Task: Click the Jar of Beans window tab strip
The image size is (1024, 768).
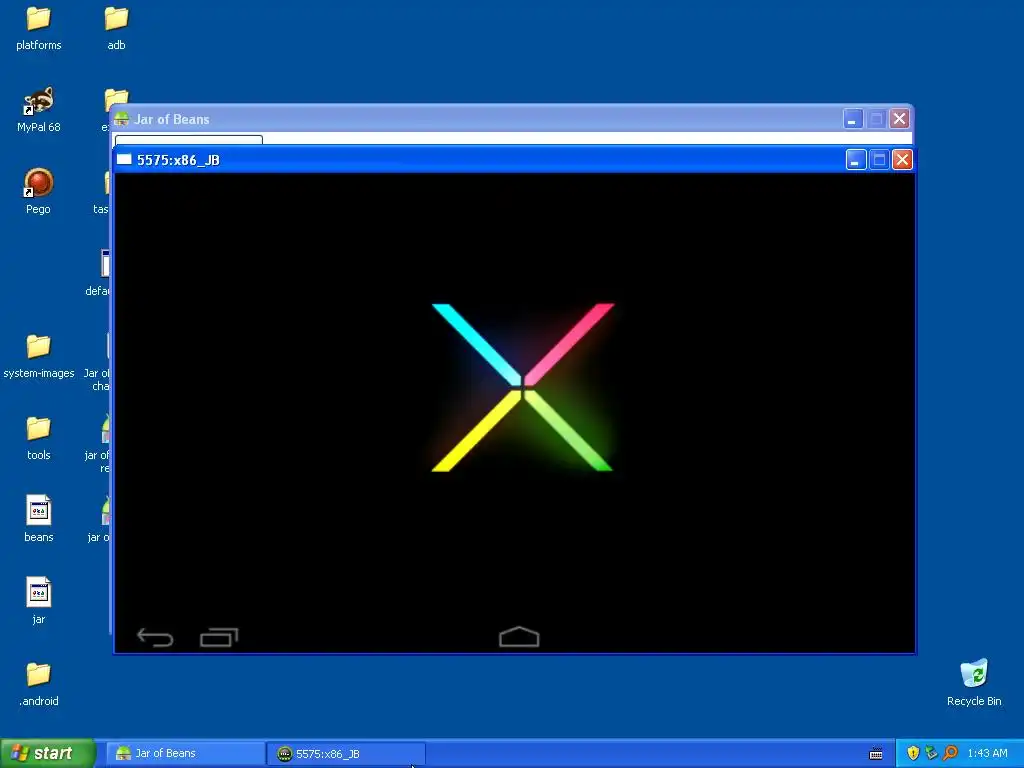Action: pos(189,140)
